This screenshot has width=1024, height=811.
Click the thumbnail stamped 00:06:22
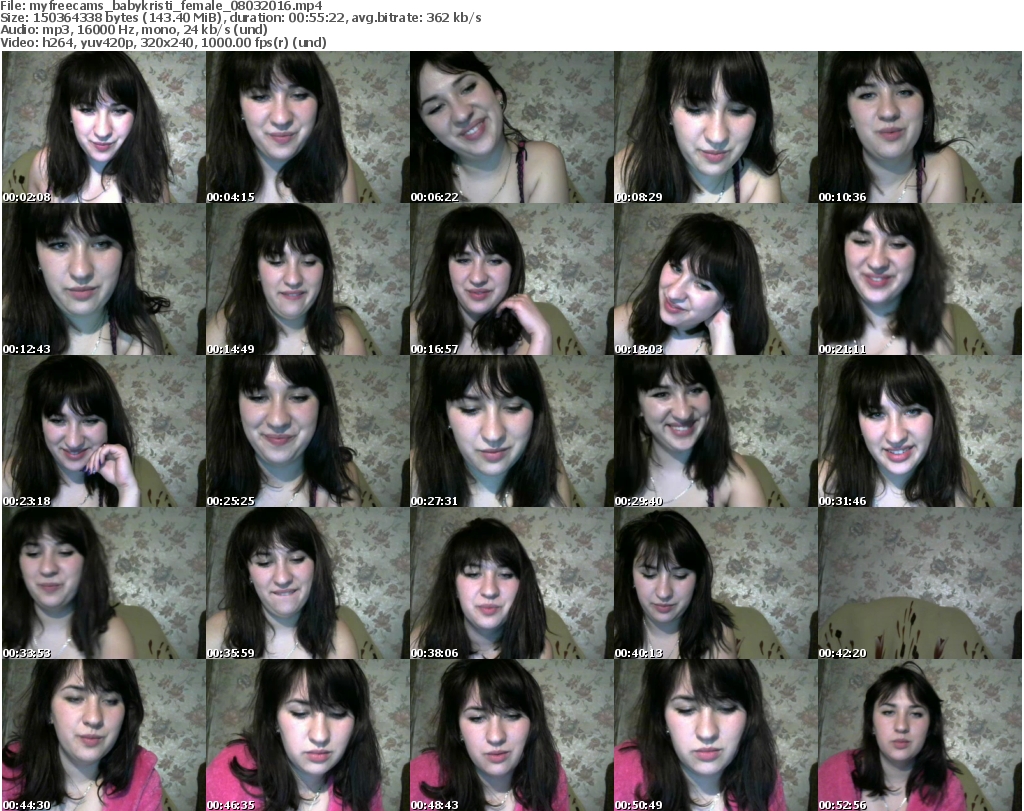pyautogui.click(x=511, y=127)
